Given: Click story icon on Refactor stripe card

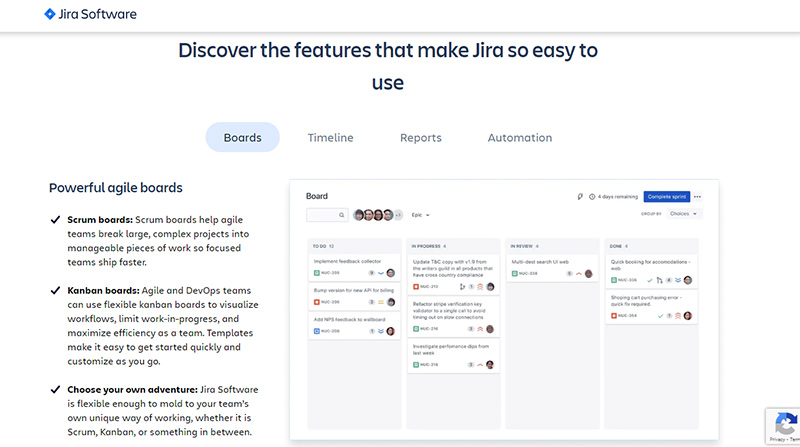Looking at the screenshot, I should point(416,329).
